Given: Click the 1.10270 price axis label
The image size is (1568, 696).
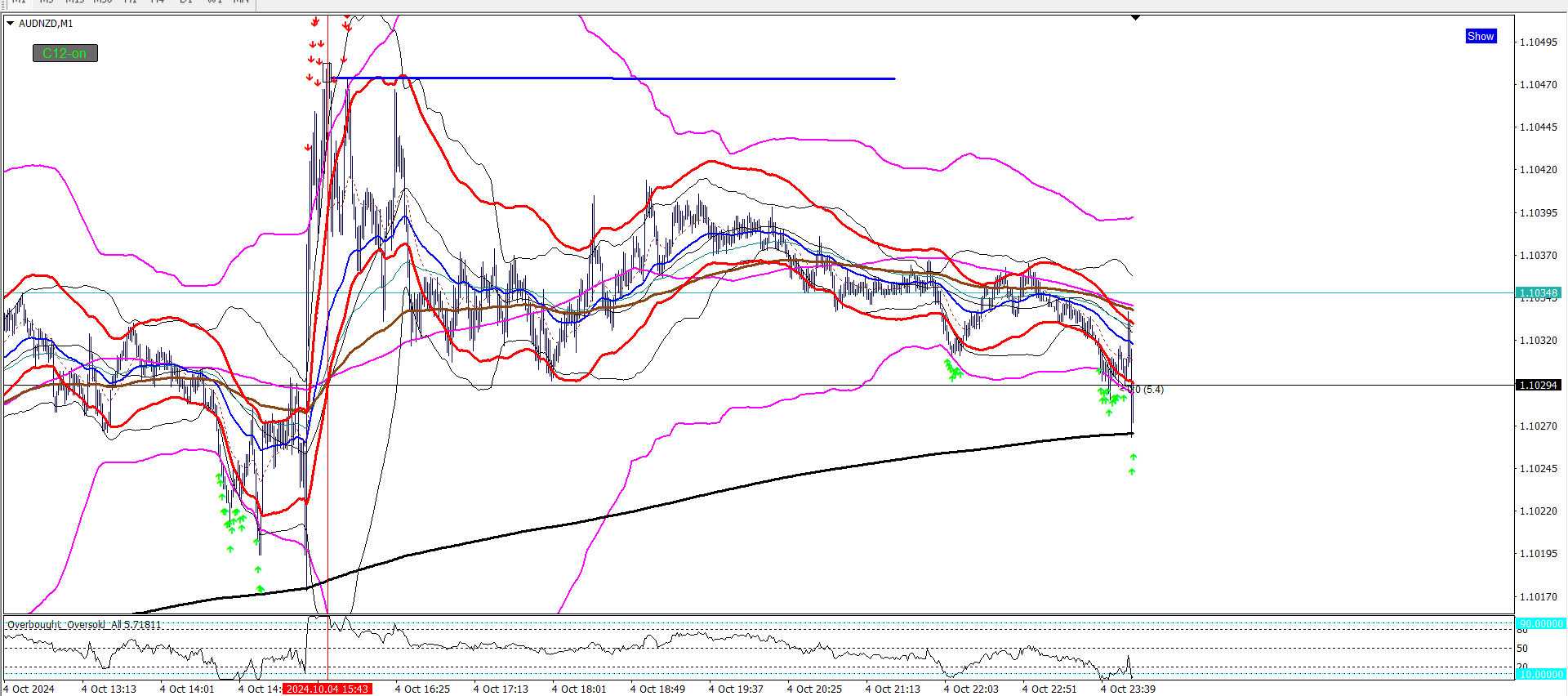Looking at the screenshot, I should [x=1539, y=426].
